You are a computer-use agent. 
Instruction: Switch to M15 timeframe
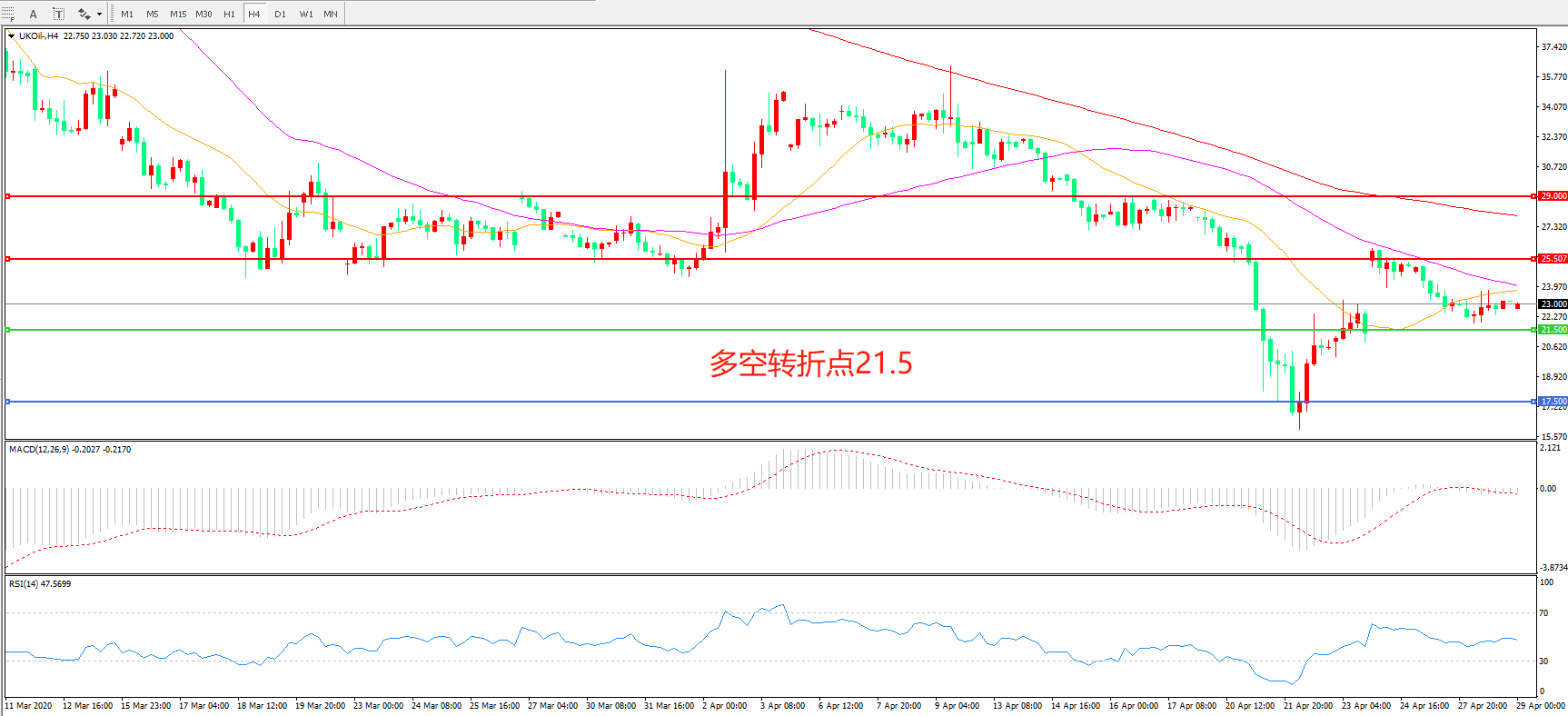tap(178, 14)
